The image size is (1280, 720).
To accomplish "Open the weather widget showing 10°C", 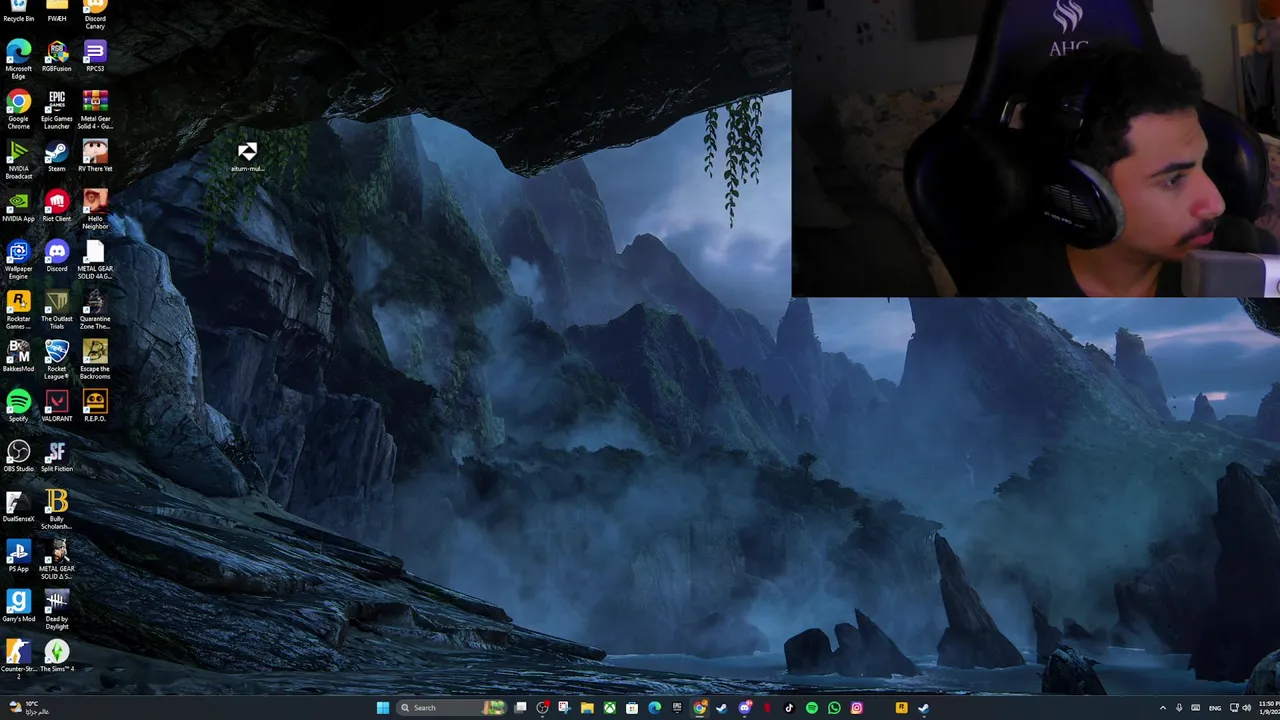I will 28,708.
